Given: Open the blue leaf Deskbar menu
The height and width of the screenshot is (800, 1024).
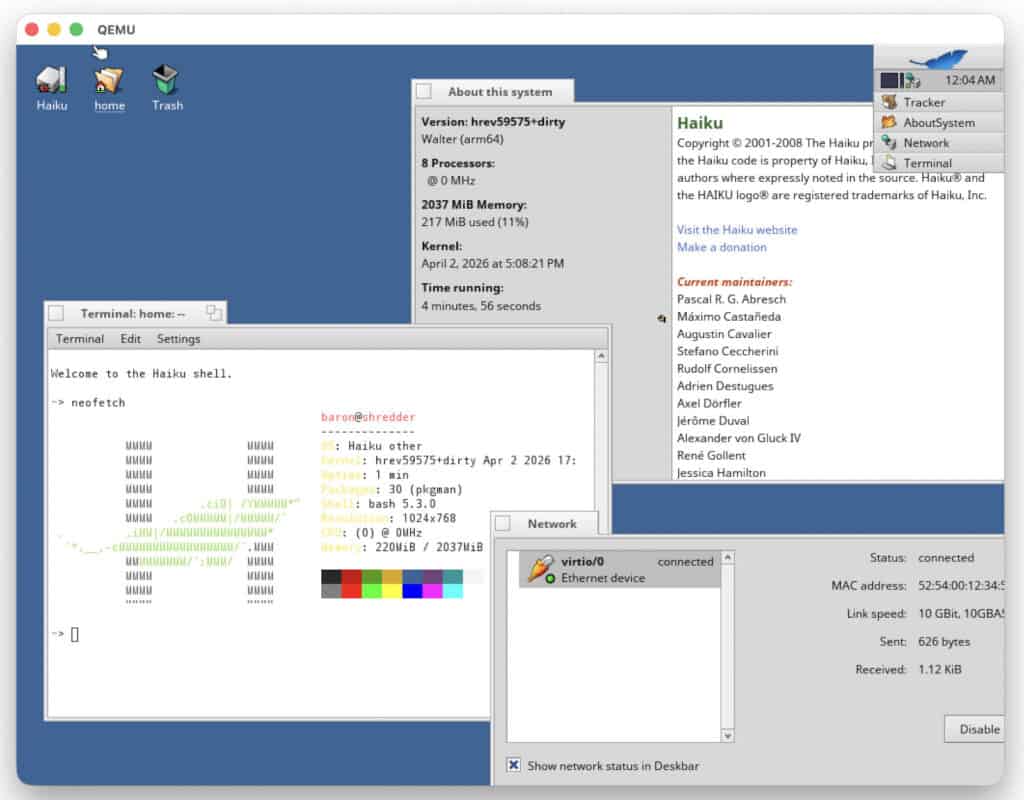Looking at the screenshot, I should pyautogui.click(x=938, y=58).
